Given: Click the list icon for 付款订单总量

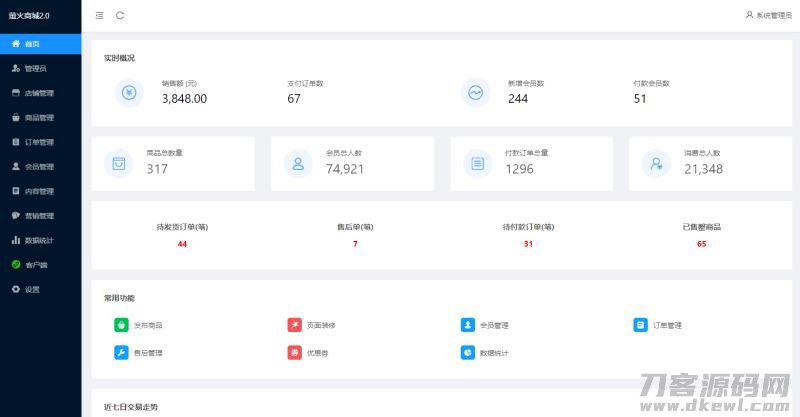Looking at the screenshot, I should [478, 163].
